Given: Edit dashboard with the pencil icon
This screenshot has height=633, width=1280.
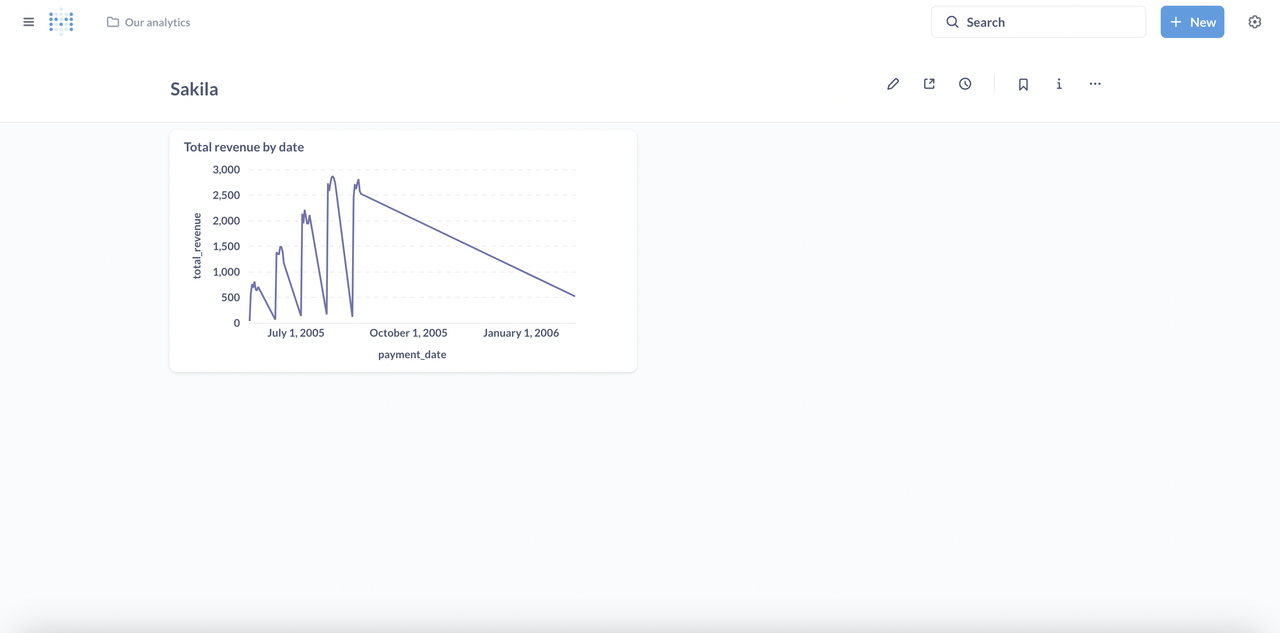Looking at the screenshot, I should [x=893, y=84].
